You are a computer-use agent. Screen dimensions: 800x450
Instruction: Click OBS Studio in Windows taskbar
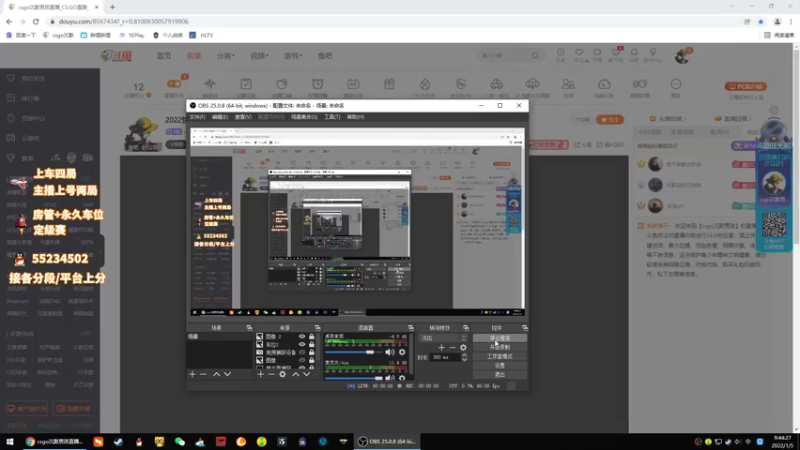coord(387,441)
